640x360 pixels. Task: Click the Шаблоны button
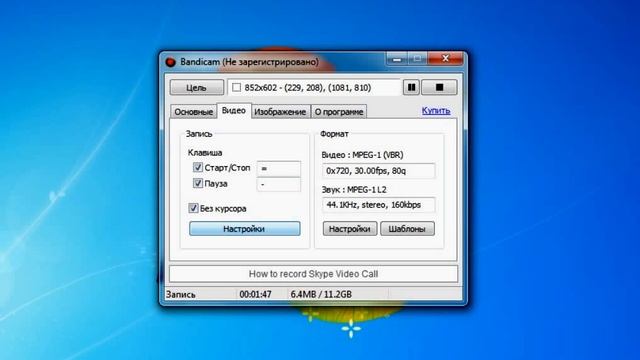[407, 229]
